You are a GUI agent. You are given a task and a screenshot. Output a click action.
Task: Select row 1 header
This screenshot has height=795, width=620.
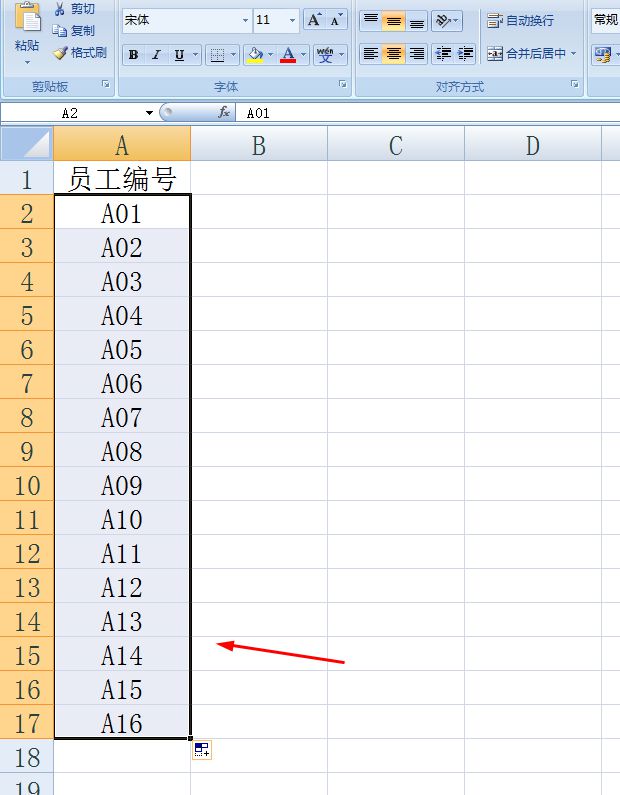point(26,178)
